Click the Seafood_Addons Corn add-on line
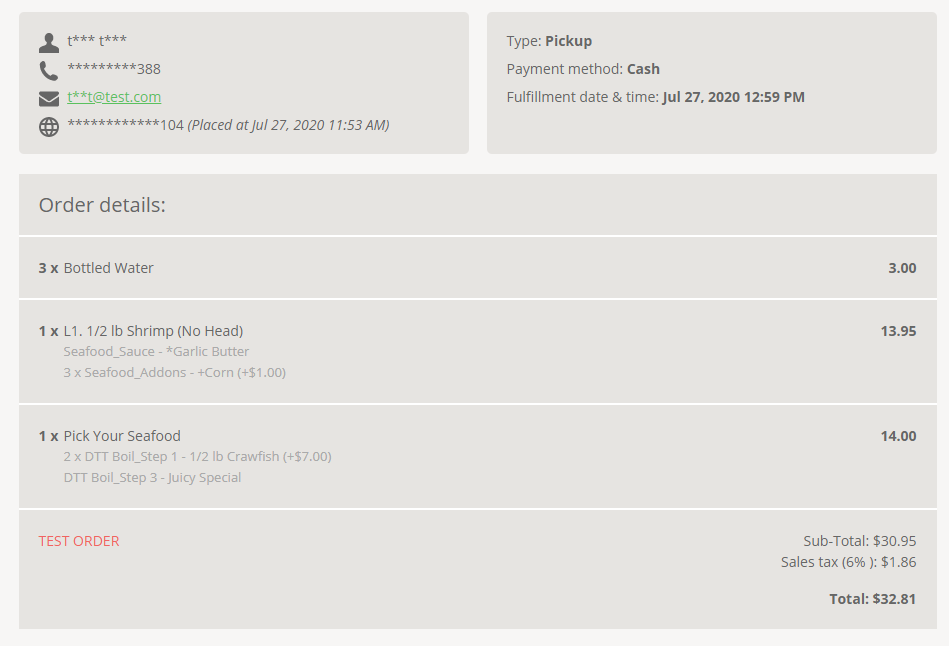Viewport: 949px width, 646px height. [174, 372]
